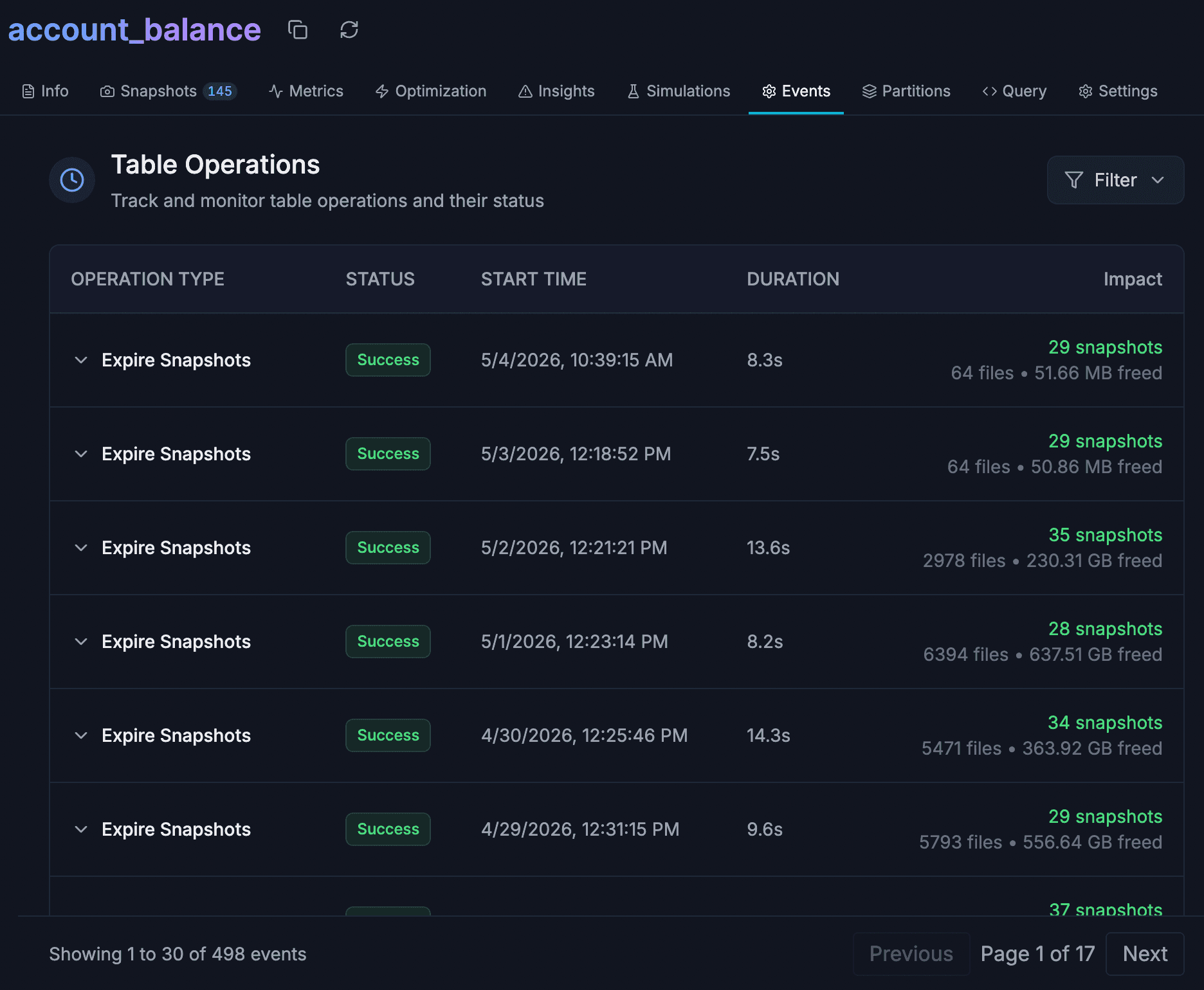Click the Success badge for 5/3/2026

point(388,454)
